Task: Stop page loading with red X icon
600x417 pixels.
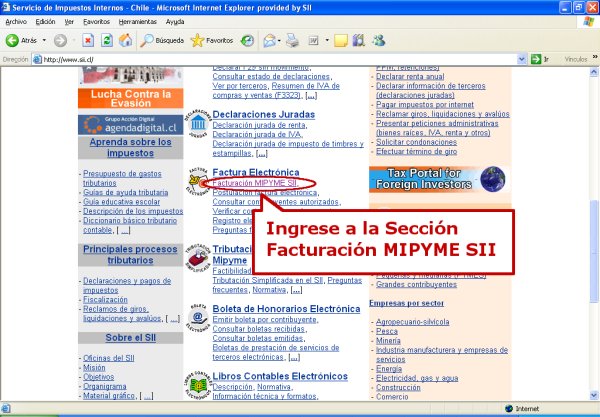Action: pyautogui.click(x=88, y=40)
